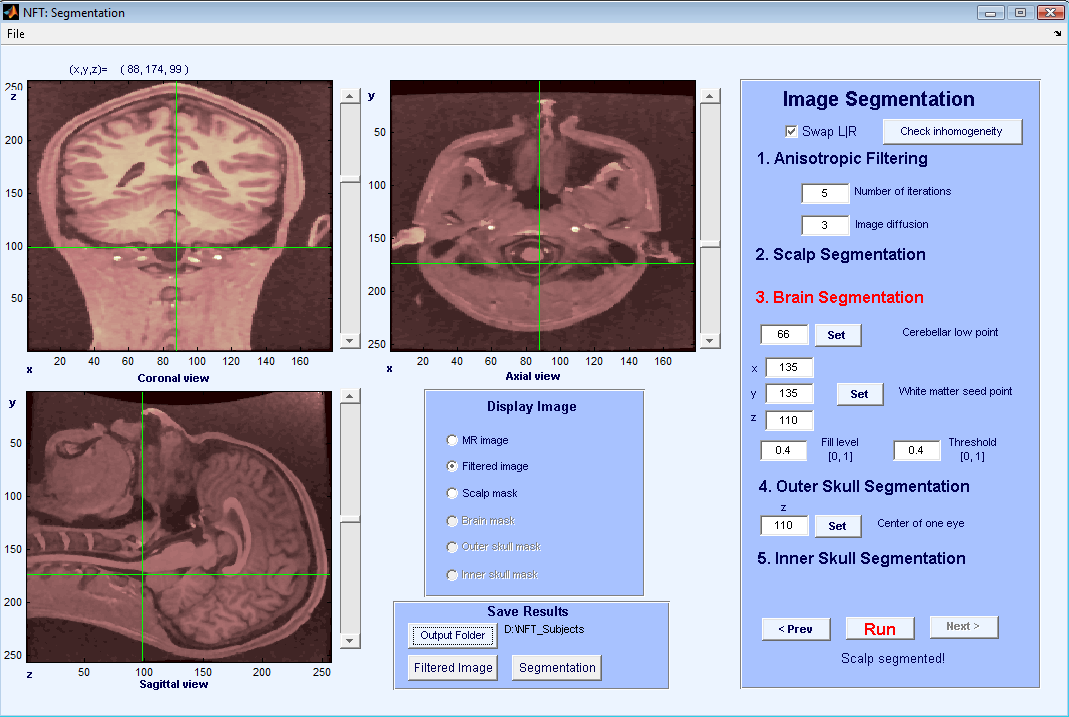Click the red Run button
Viewport: 1069px width, 717px height.
click(880, 628)
